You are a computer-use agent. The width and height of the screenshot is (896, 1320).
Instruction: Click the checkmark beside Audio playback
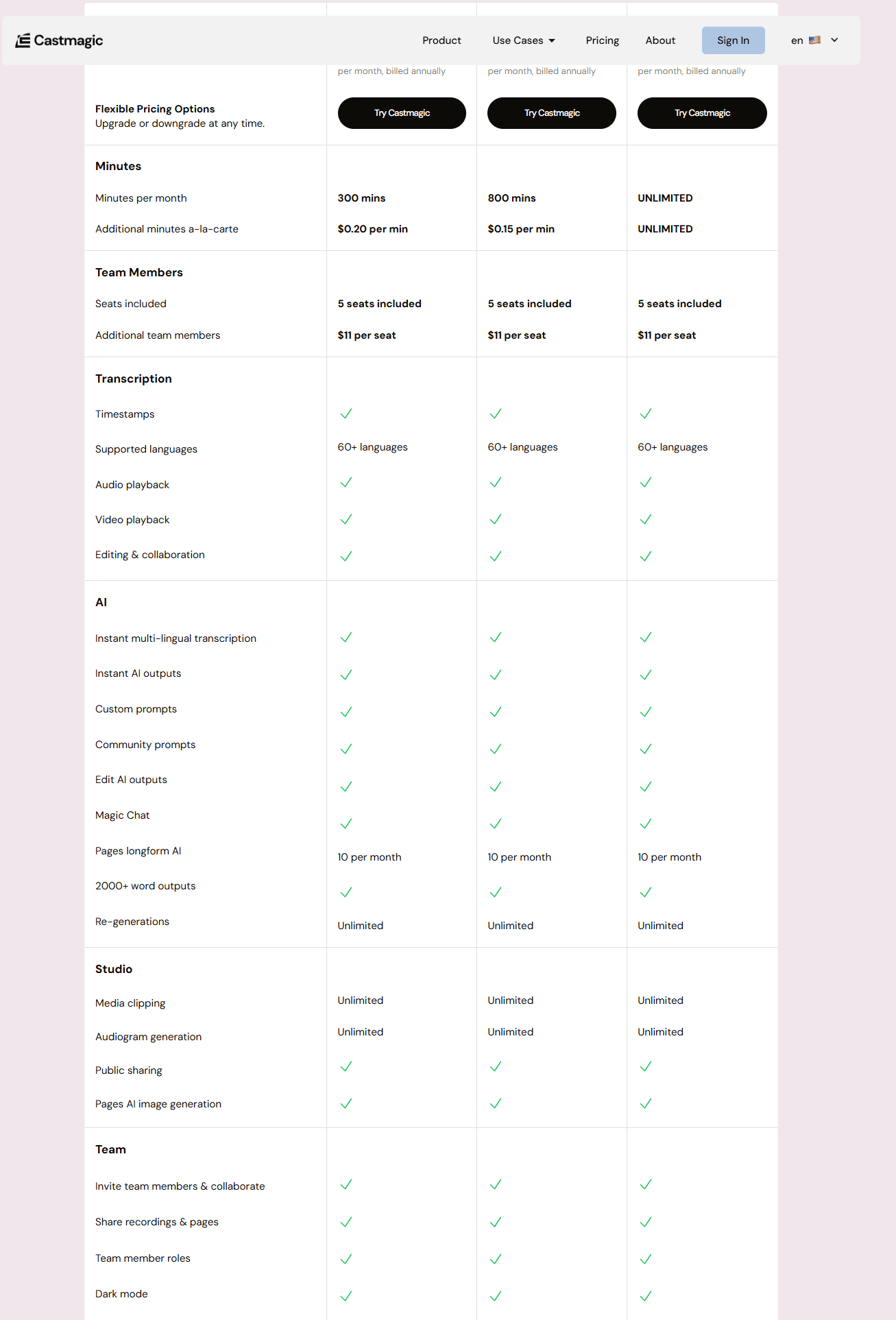(x=346, y=482)
